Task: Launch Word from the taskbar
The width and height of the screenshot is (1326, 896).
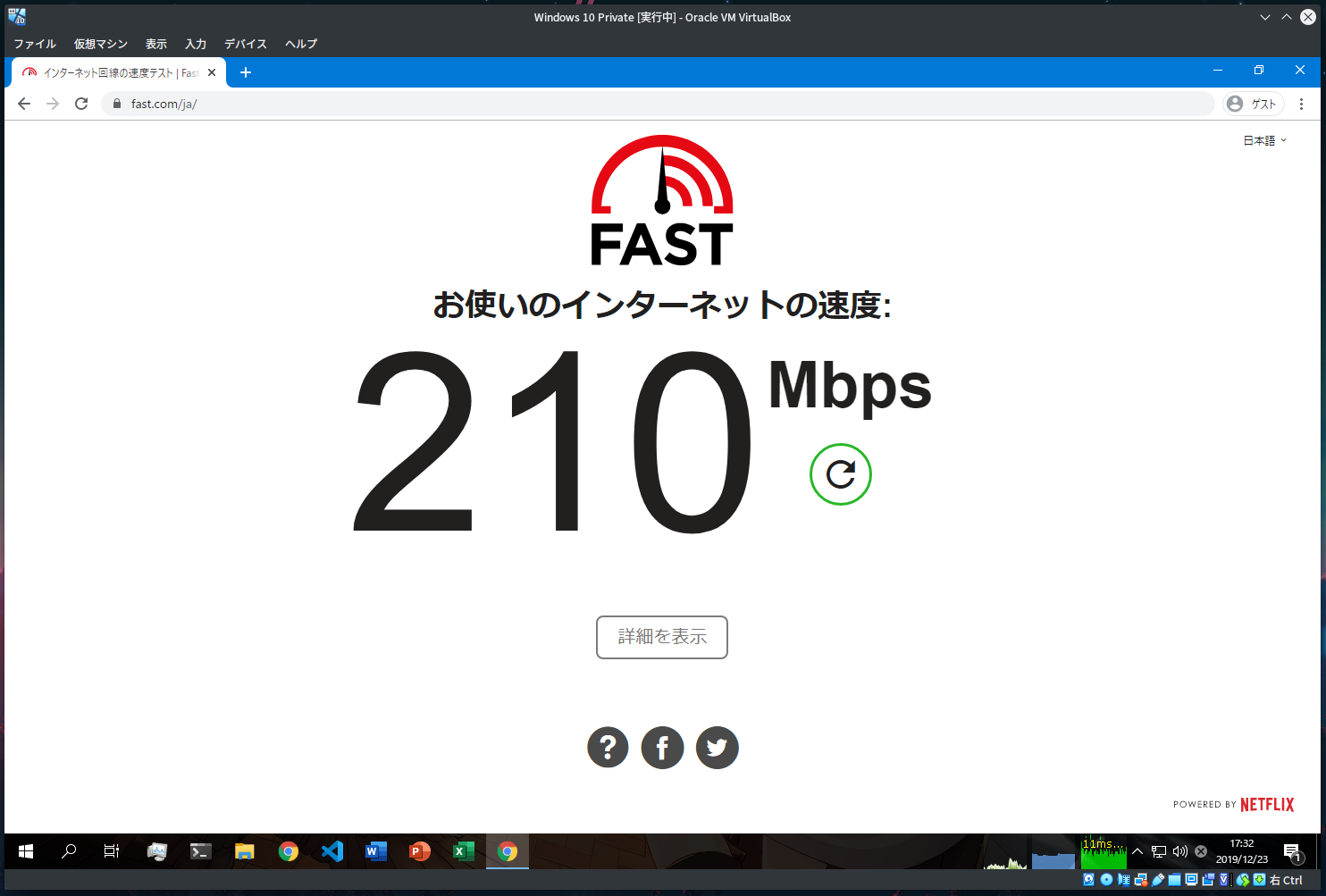Action: click(x=375, y=851)
